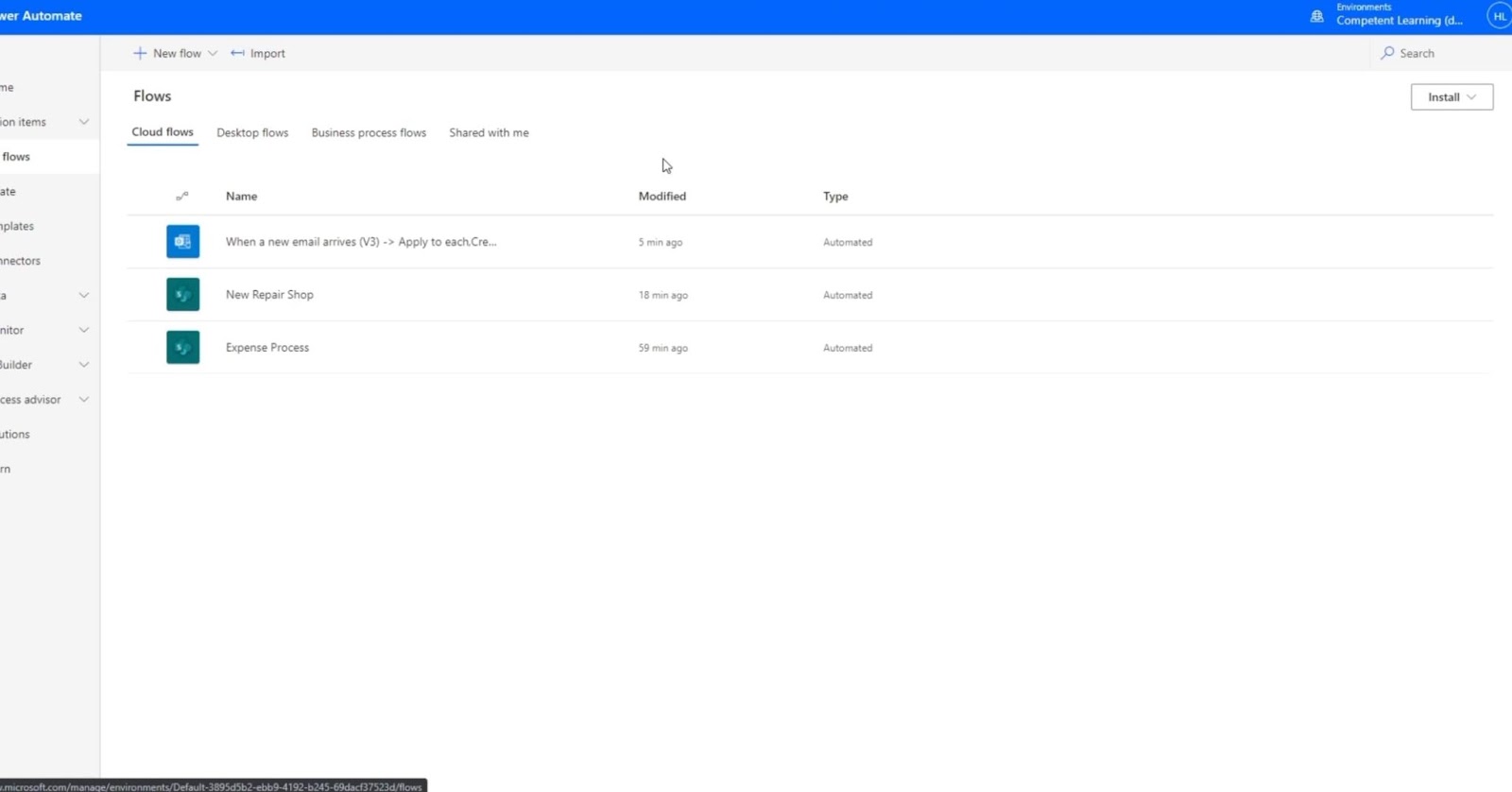Image resolution: width=1512 pixels, height=792 pixels.
Task: Open the Environments globe icon
Action: point(1316,16)
